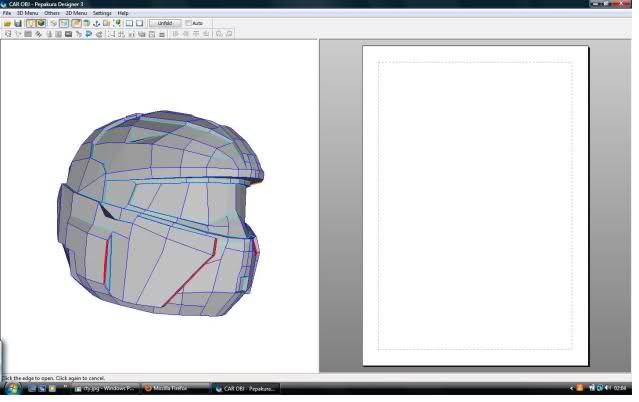Image resolution: width=639 pixels, height=402 pixels.
Task: Show hidden tray icons with the chevron
Action: click(x=571, y=389)
